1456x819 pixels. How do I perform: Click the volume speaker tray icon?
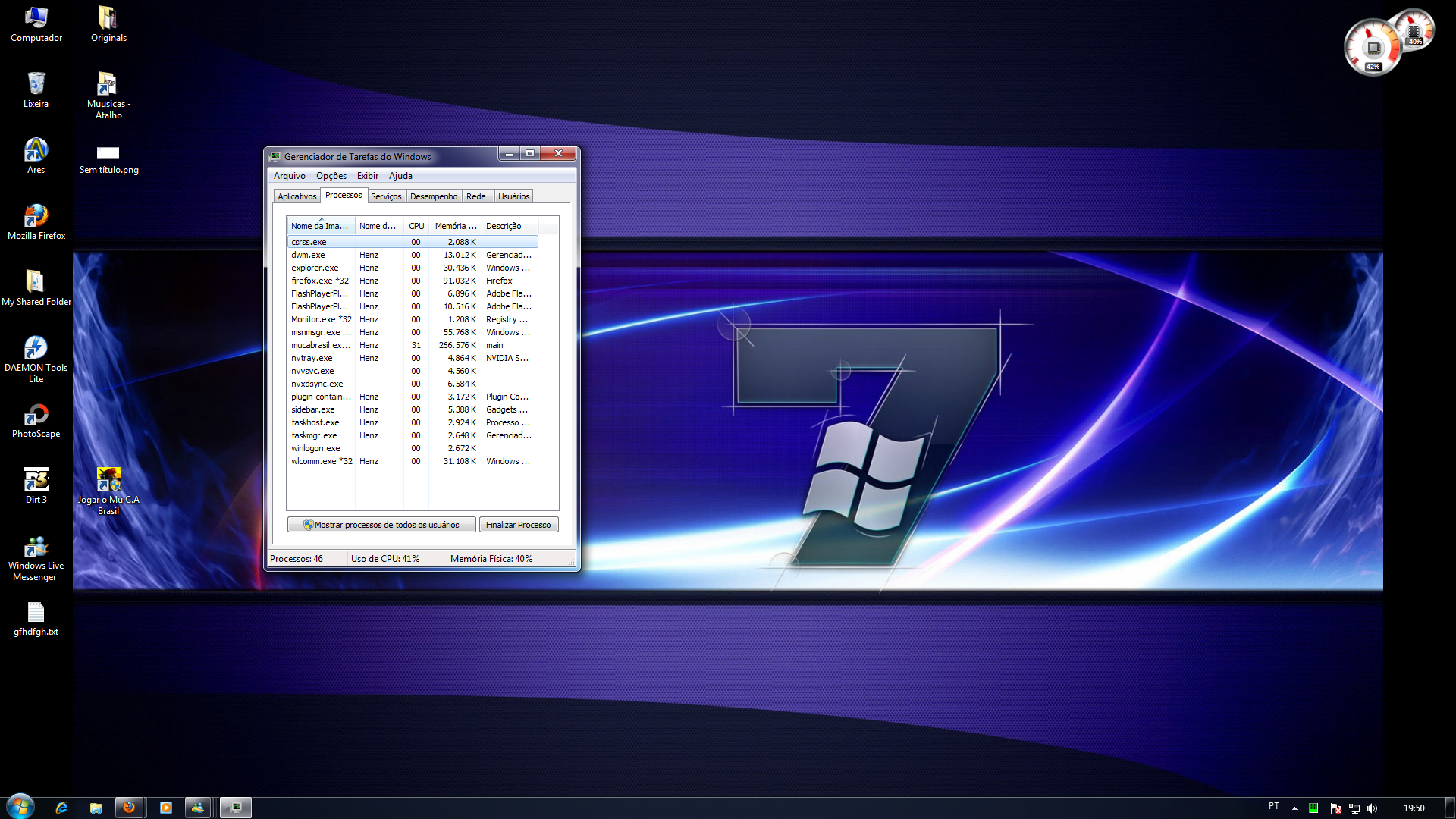coord(1372,808)
